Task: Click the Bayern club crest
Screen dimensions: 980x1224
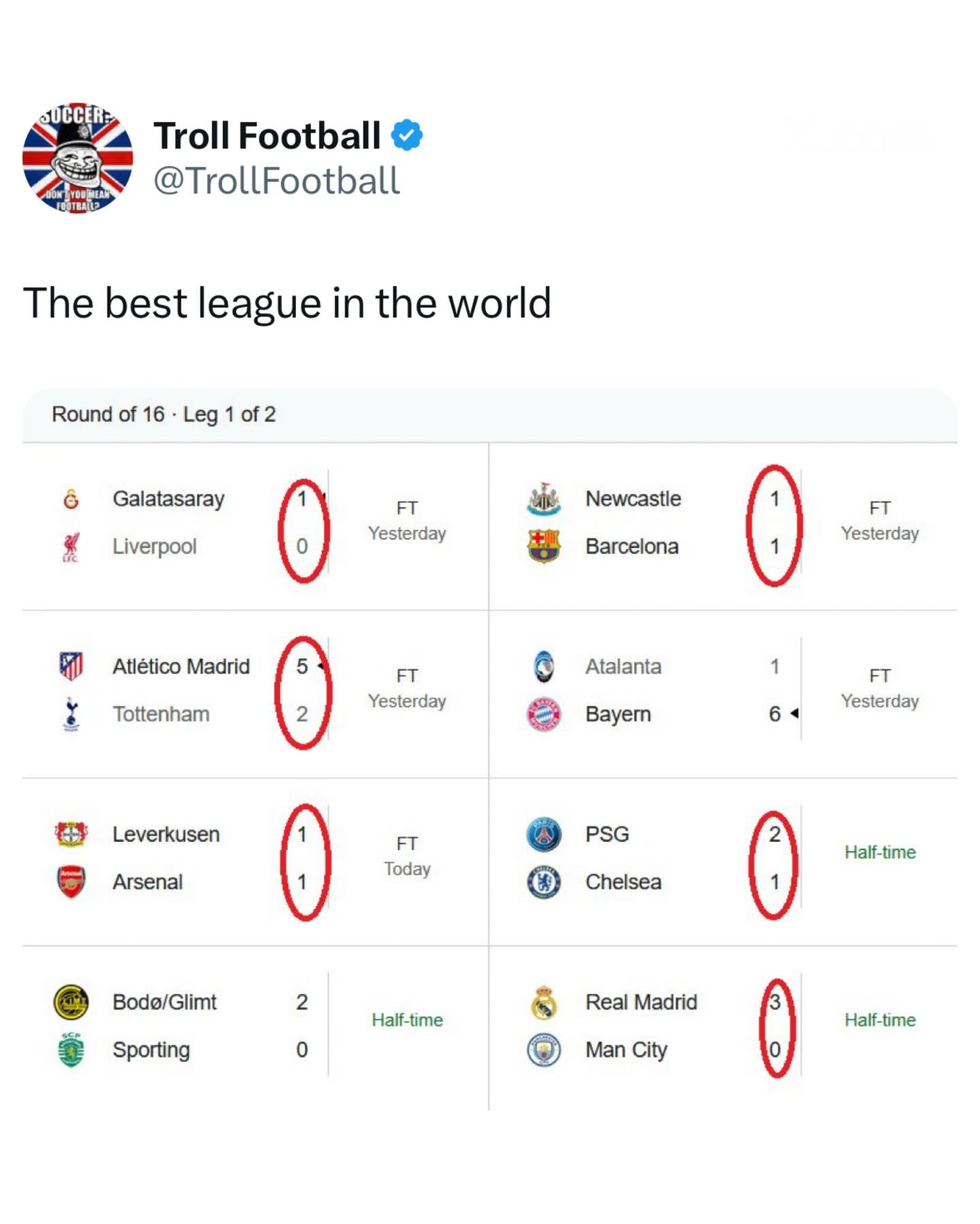Action: 544,714
